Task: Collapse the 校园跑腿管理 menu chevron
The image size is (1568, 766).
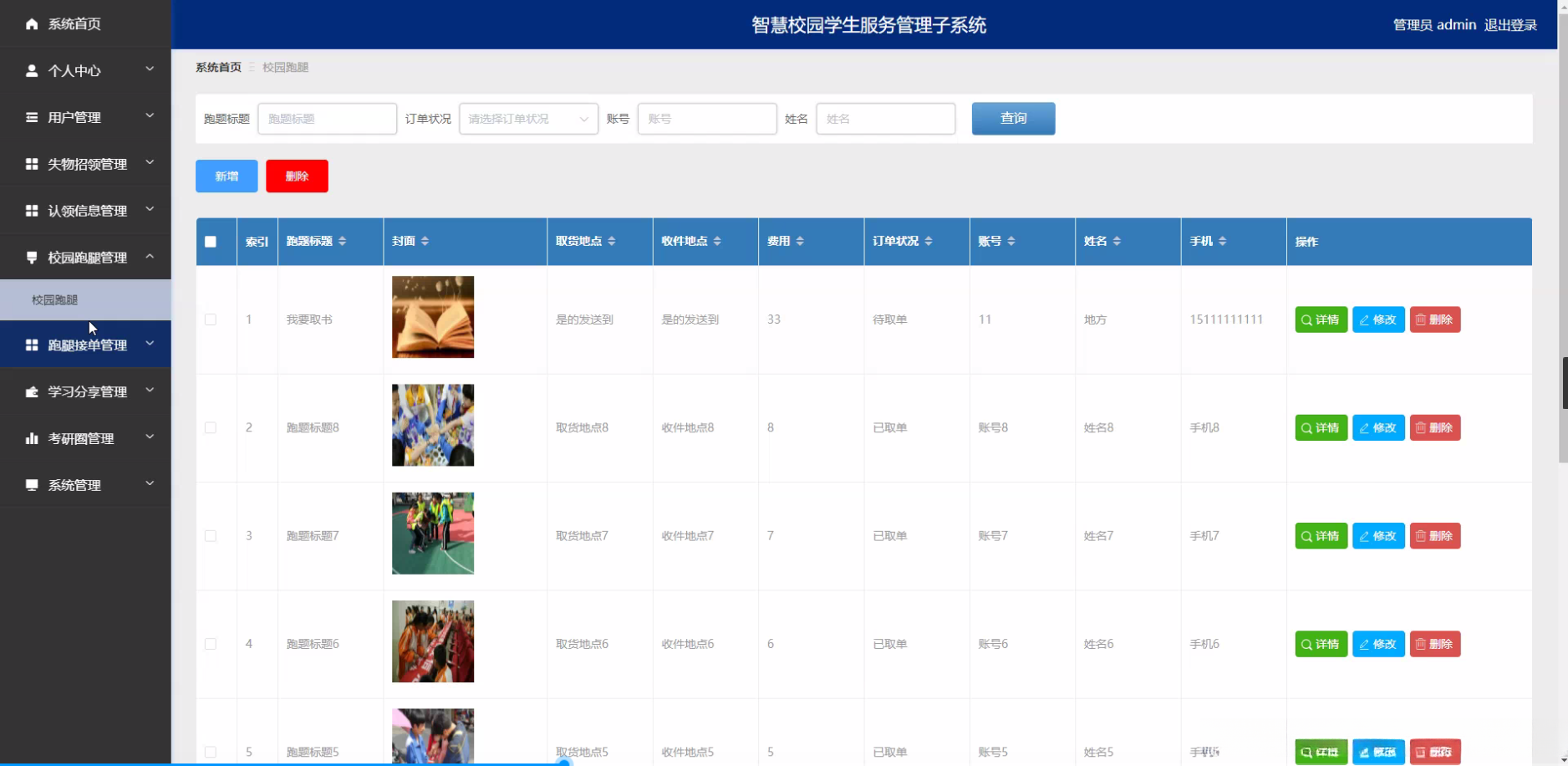Action: tap(150, 257)
